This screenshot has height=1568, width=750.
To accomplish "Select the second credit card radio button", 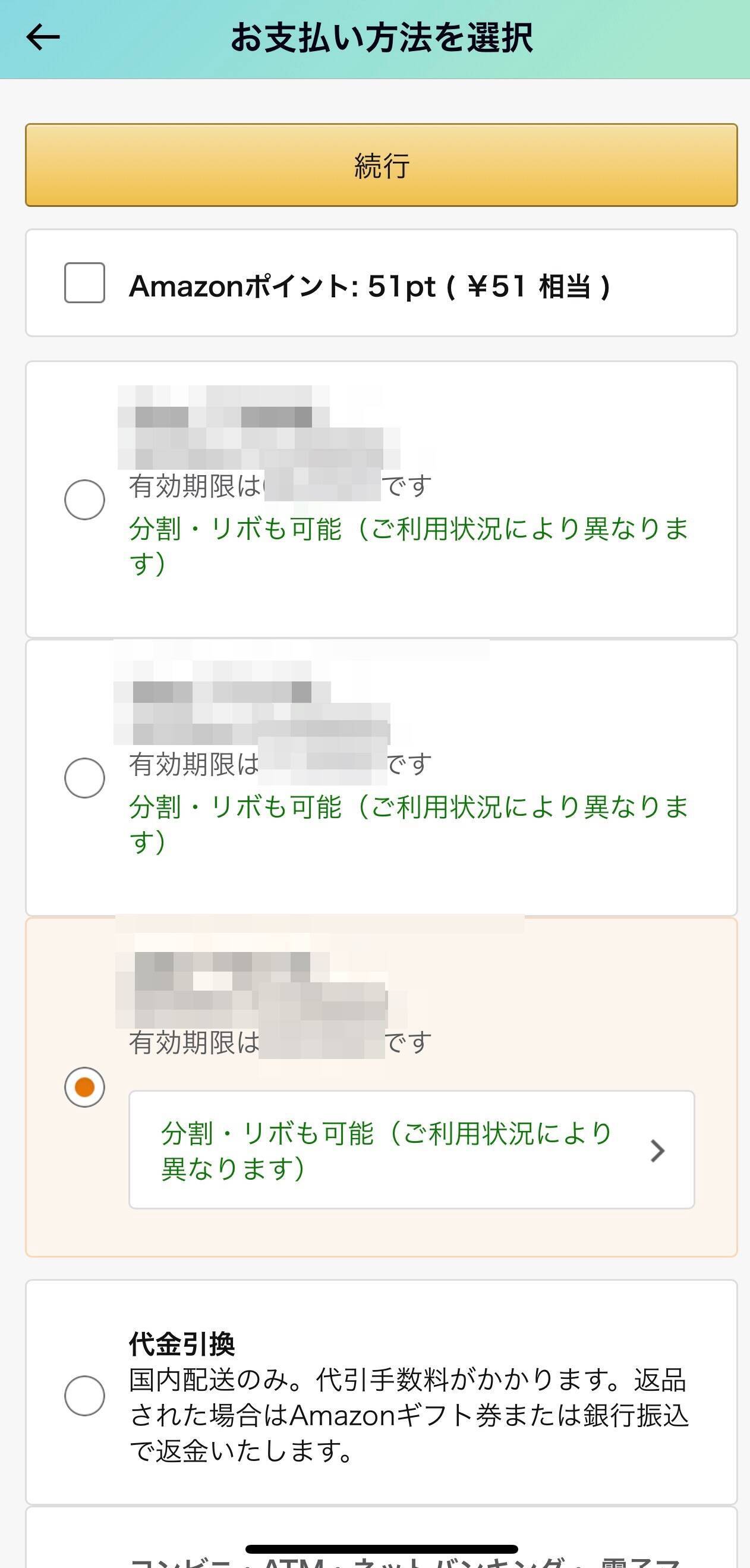I will click(84, 778).
